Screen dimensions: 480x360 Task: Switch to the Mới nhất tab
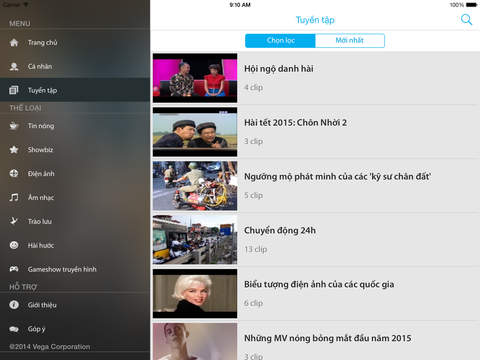pyautogui.click(x=350, y=41)
